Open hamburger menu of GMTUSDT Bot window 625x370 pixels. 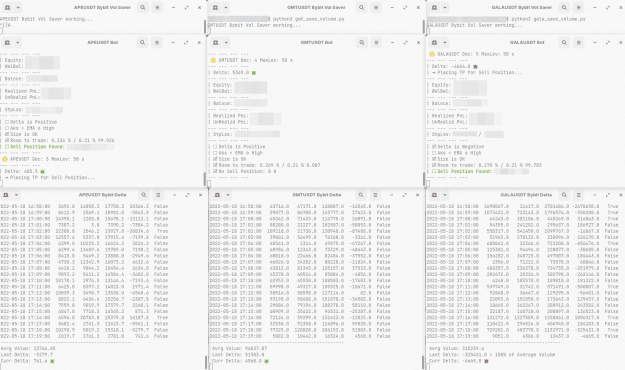(x=376, y=42)
